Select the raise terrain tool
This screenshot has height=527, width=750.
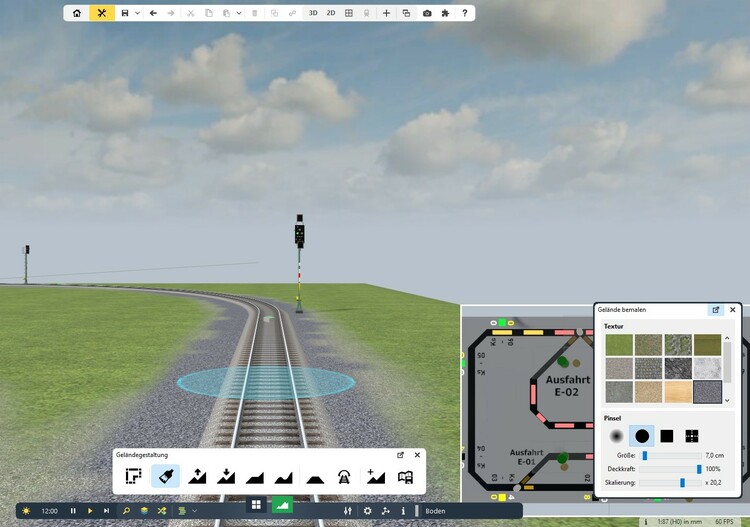(x=197, y=476)
